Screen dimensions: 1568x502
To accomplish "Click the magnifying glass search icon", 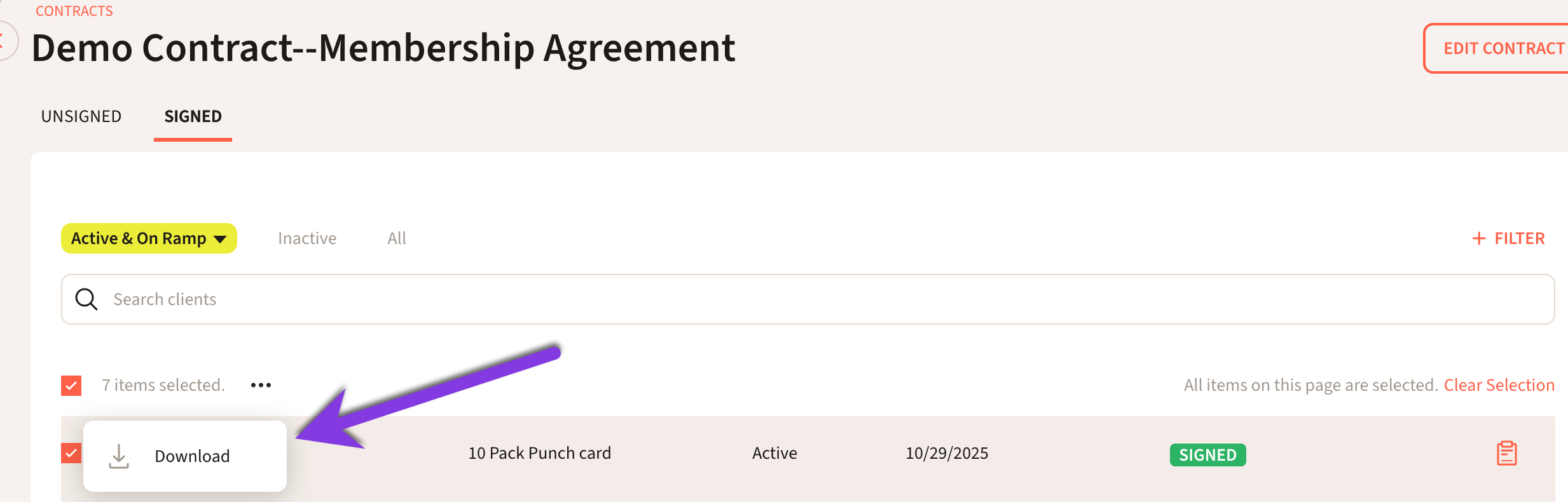I will pos(86,299).
